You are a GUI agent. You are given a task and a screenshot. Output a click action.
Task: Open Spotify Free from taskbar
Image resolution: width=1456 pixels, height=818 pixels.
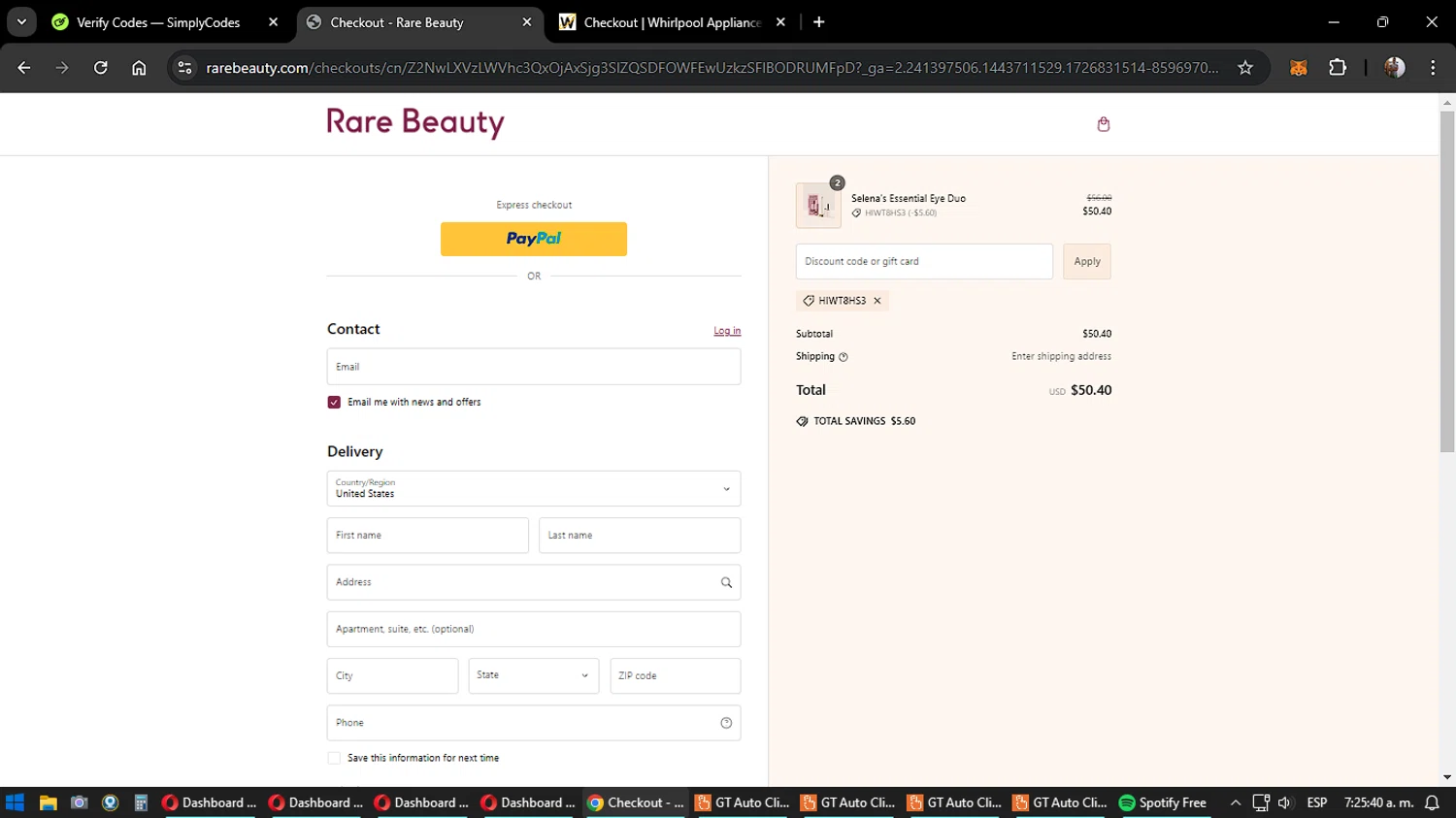pos(1163,802)
